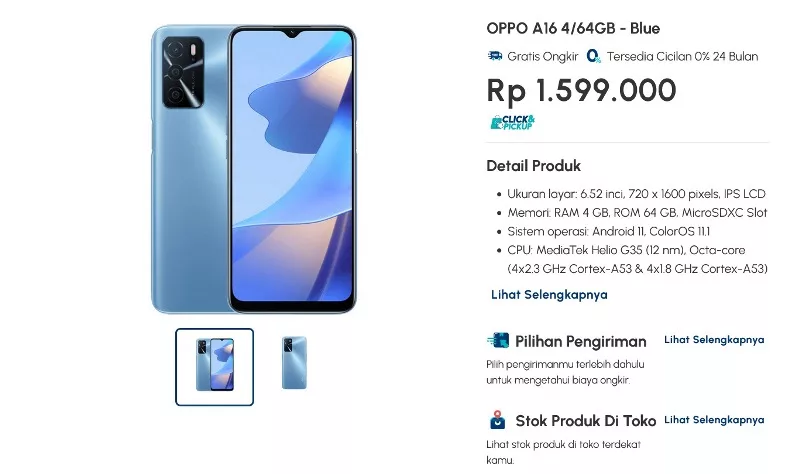Click the OPPO A16 4/64GB - Blue title
800x474 pixels.
573,28
